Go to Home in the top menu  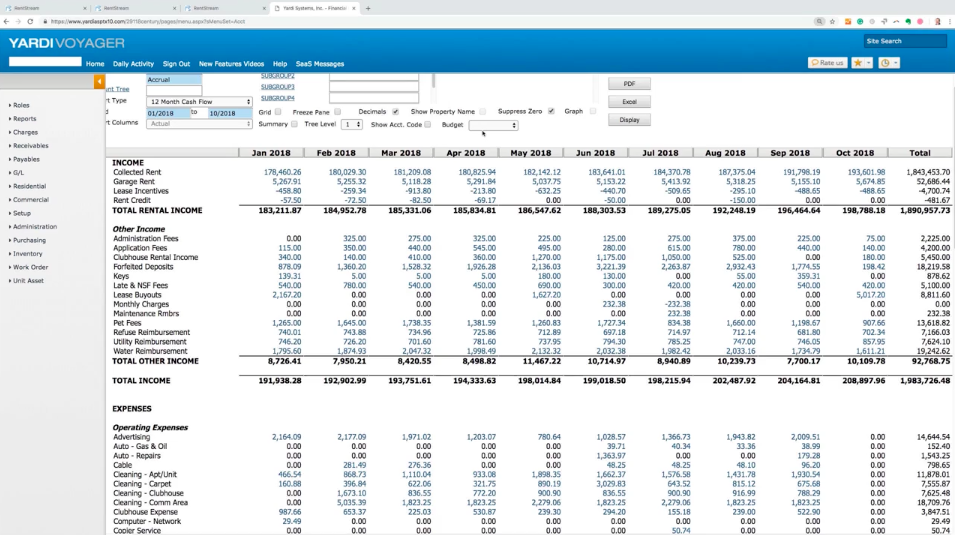[x=95, y=63]
